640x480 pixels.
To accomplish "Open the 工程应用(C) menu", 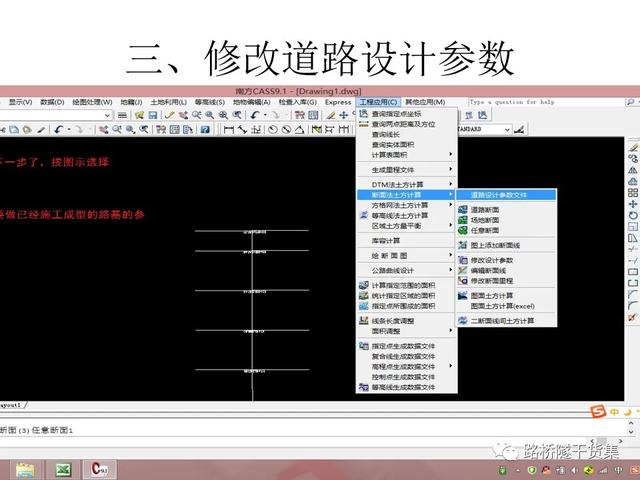I will 378,102.
